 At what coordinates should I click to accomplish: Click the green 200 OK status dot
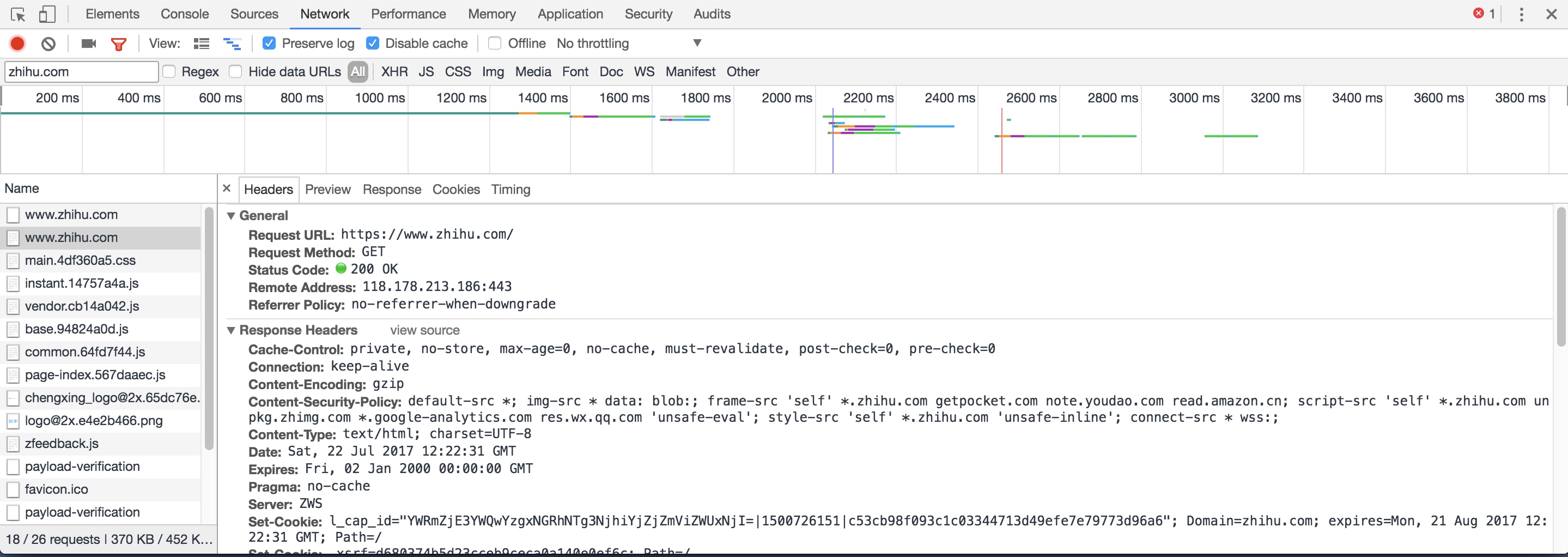(x=341, y=269)
